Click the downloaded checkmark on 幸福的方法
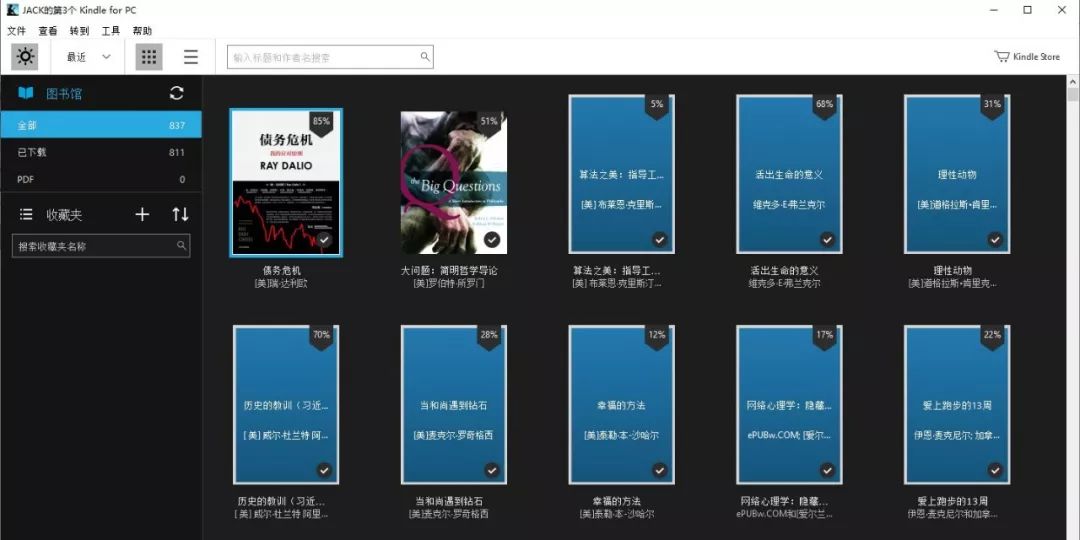 [x=659, y=470]
